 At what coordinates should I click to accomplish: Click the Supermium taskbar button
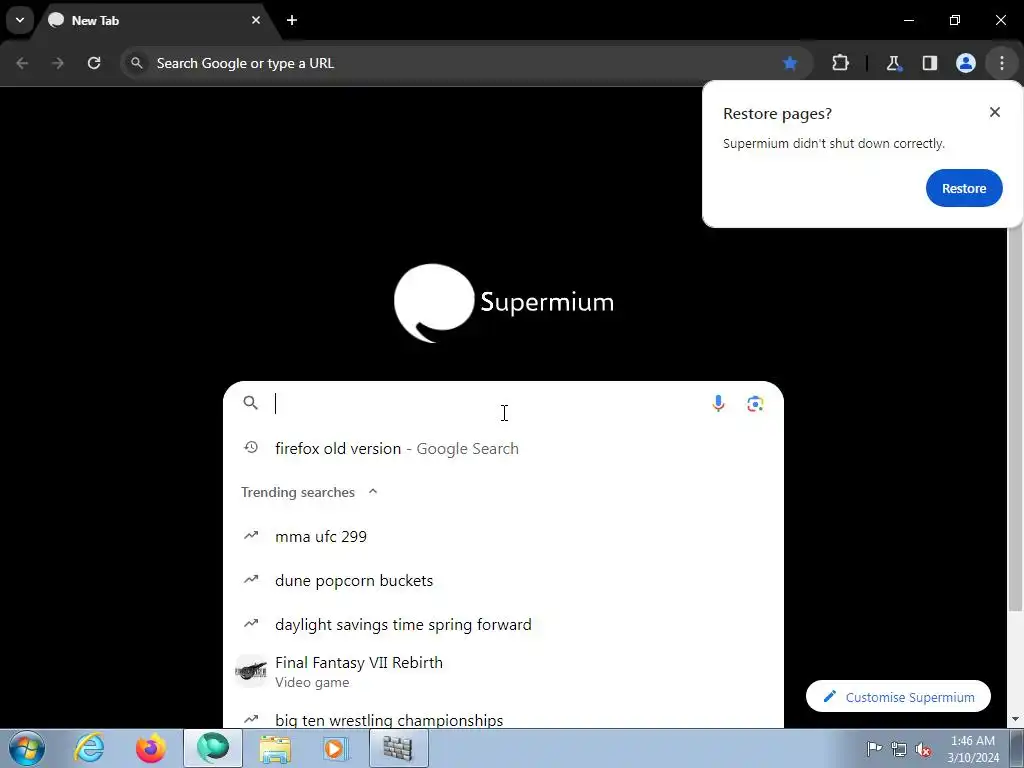coord(213,748)
